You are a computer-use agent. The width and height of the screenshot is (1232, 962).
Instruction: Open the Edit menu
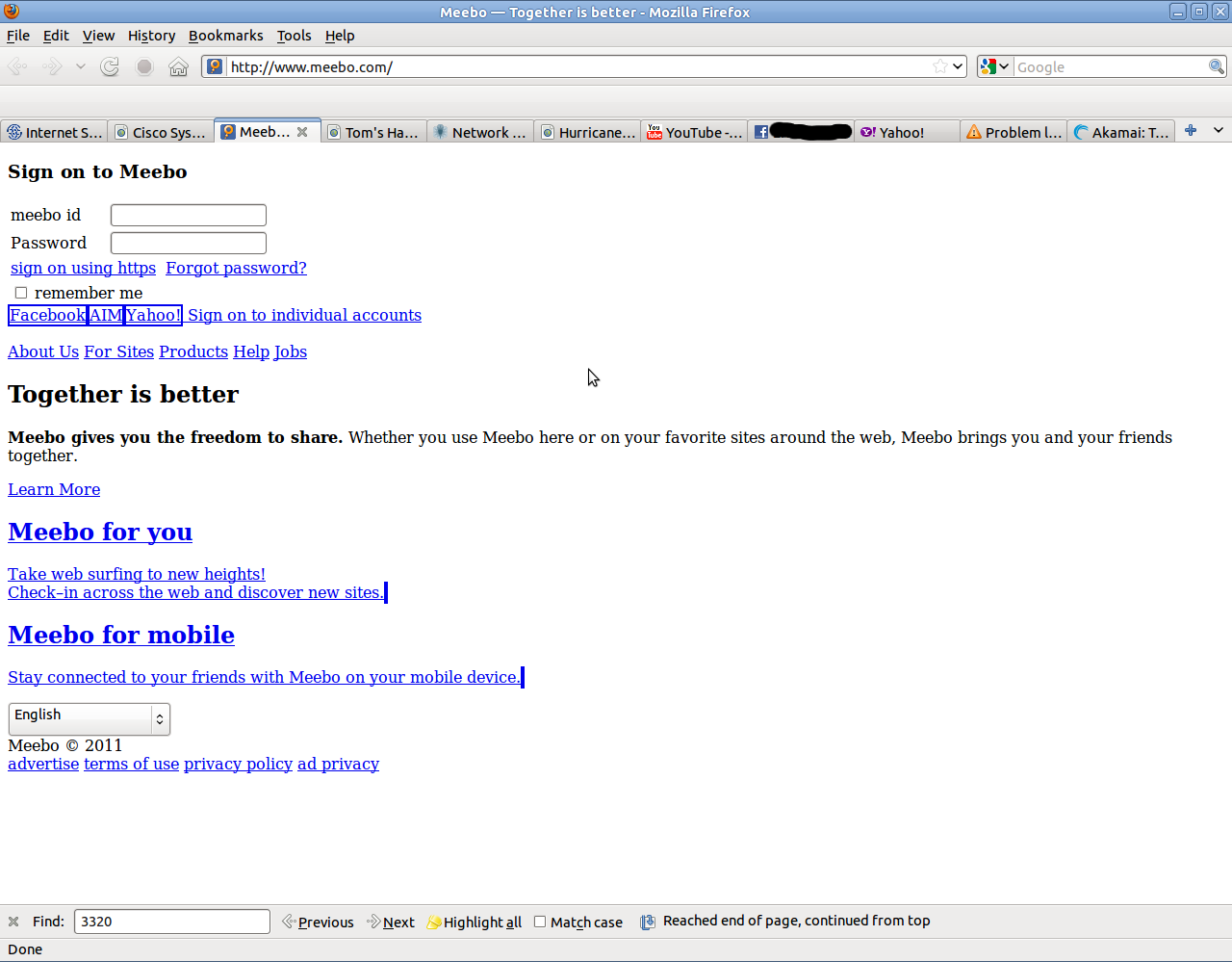pos(56,36)
